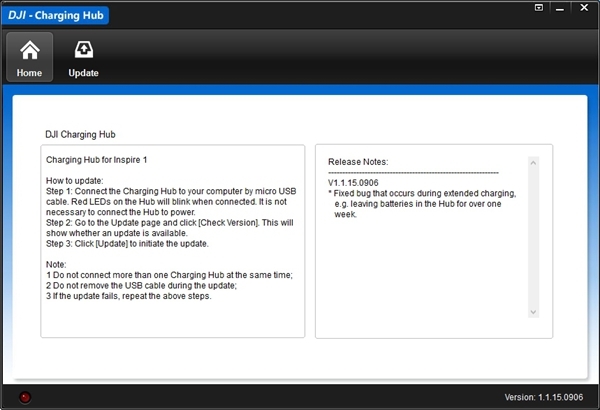This screenshot has width=600, height=410.
Task: Click 'Charging Hub for Inspire 1' text
Action: click(96, 160)
